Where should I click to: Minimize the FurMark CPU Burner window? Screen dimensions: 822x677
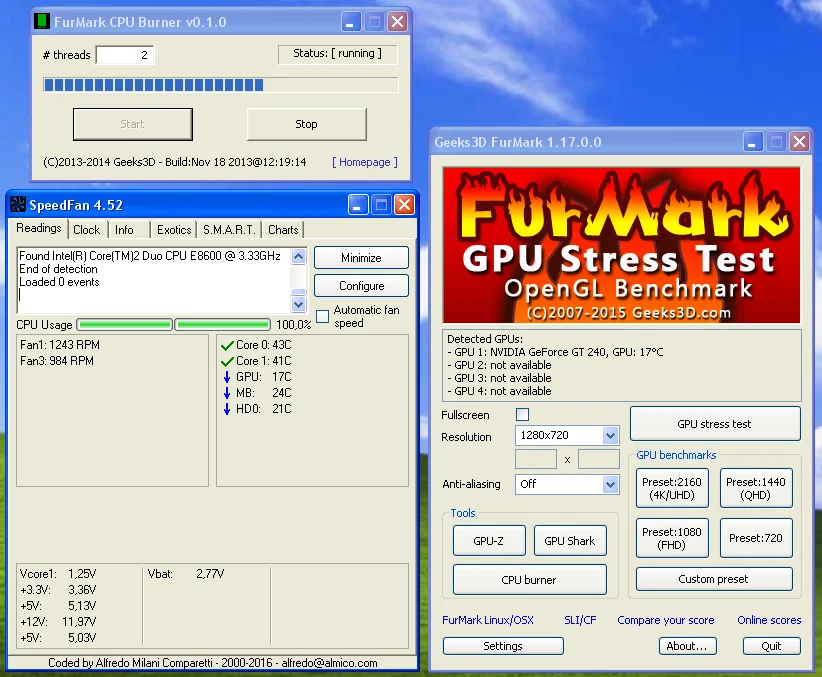(x=351, y=22)
